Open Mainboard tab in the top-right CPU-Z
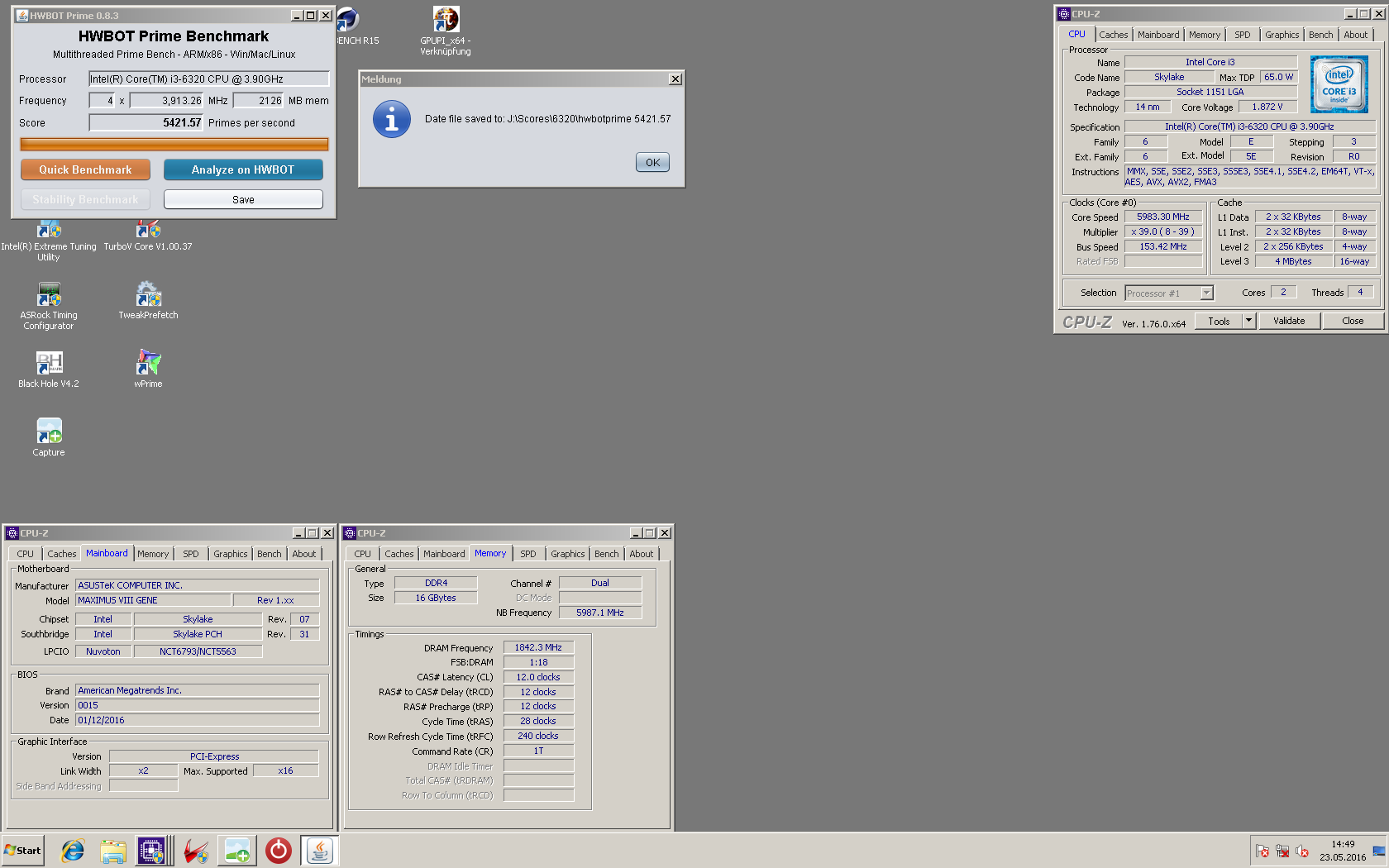Image resolution: width=1389 pixels, height=868 pixels. pos(1158,35)
